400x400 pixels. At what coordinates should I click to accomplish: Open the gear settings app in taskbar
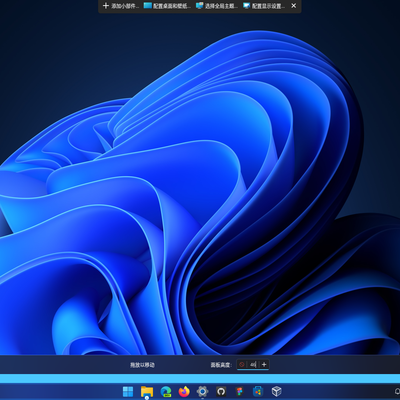click(202, 391)
